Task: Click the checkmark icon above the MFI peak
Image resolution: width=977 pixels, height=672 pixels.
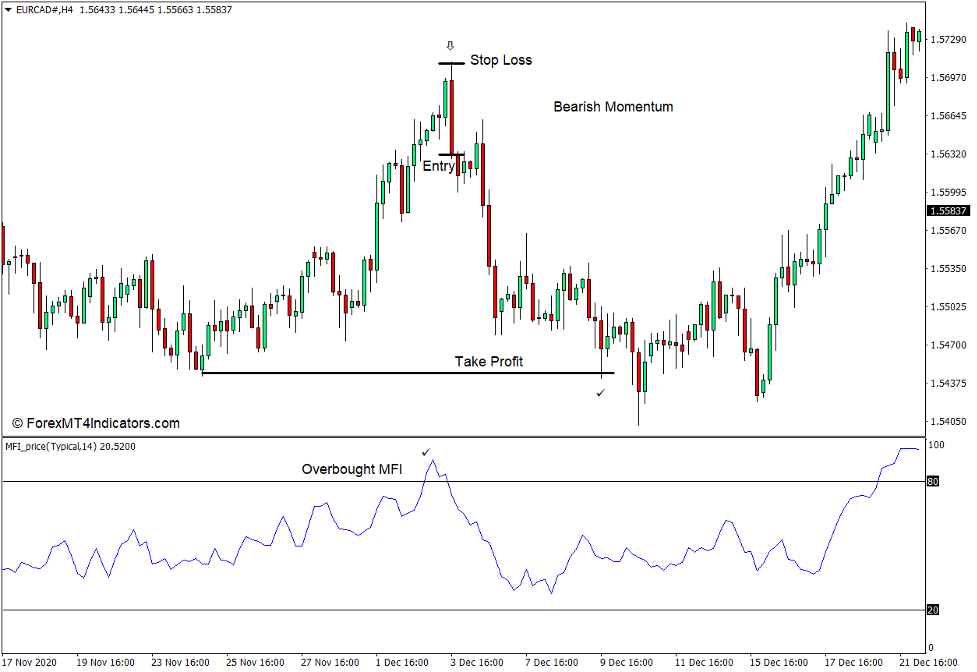Action: (x=428, y=453)
